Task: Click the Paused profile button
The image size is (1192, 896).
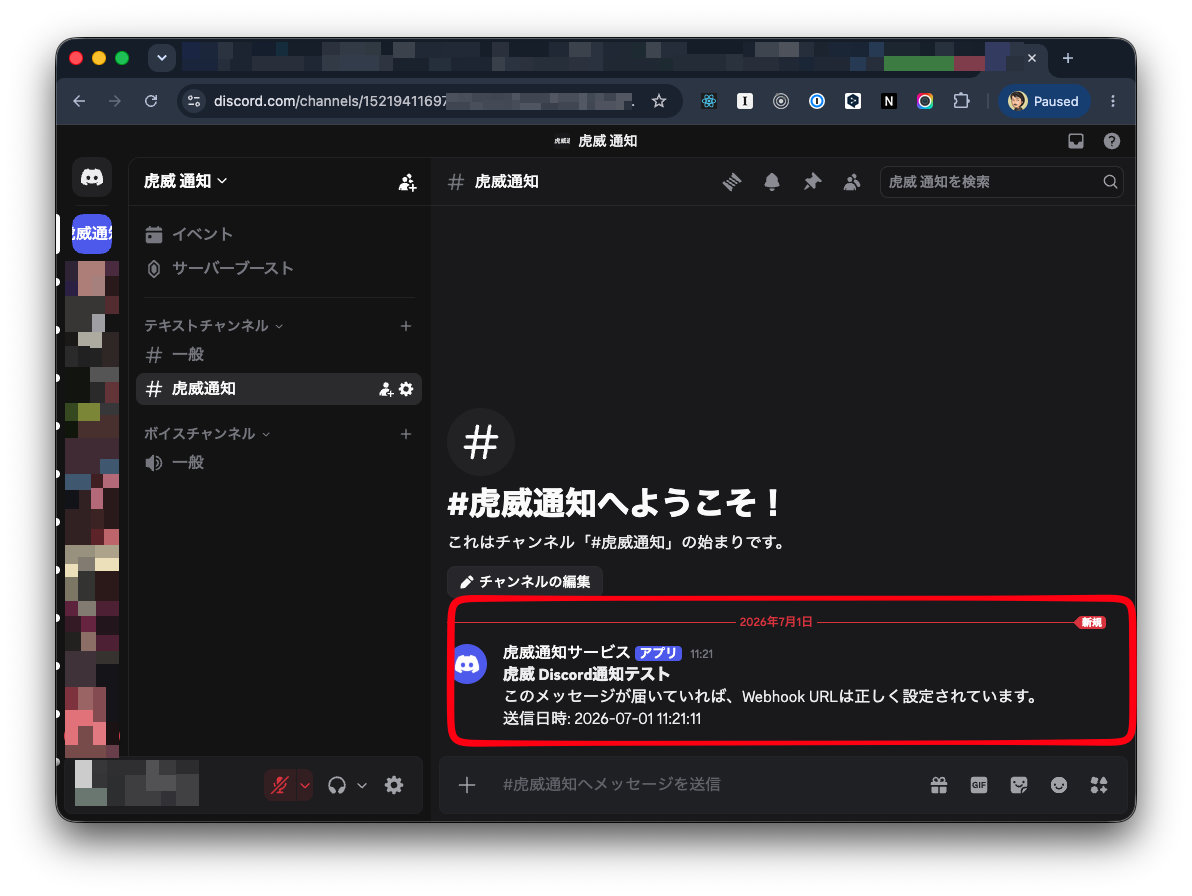Action: pos(1044,101)
